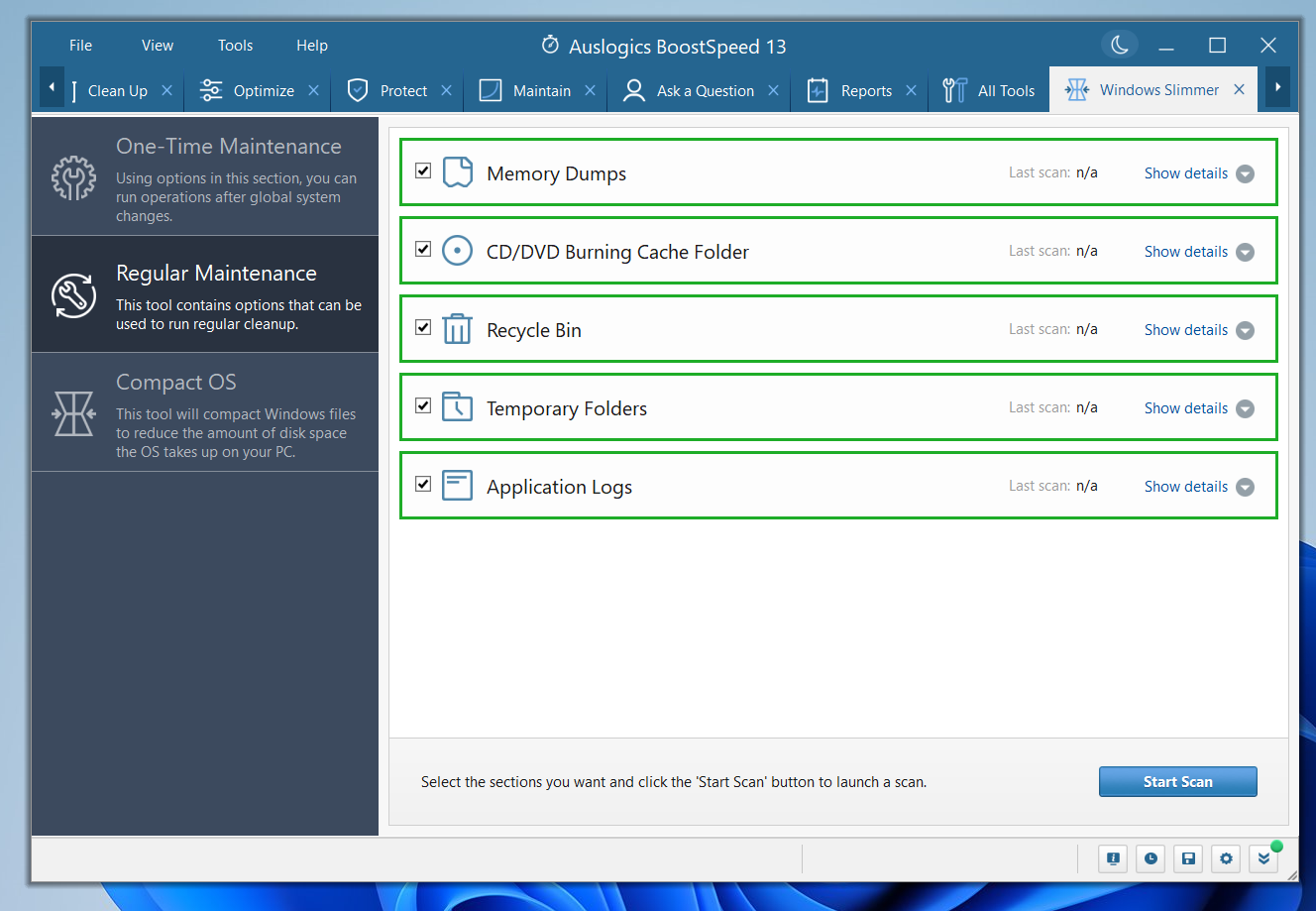Click the Windows Slimmer tab's compress icon
1316x911 pixels.
(x=1077, y=89)
